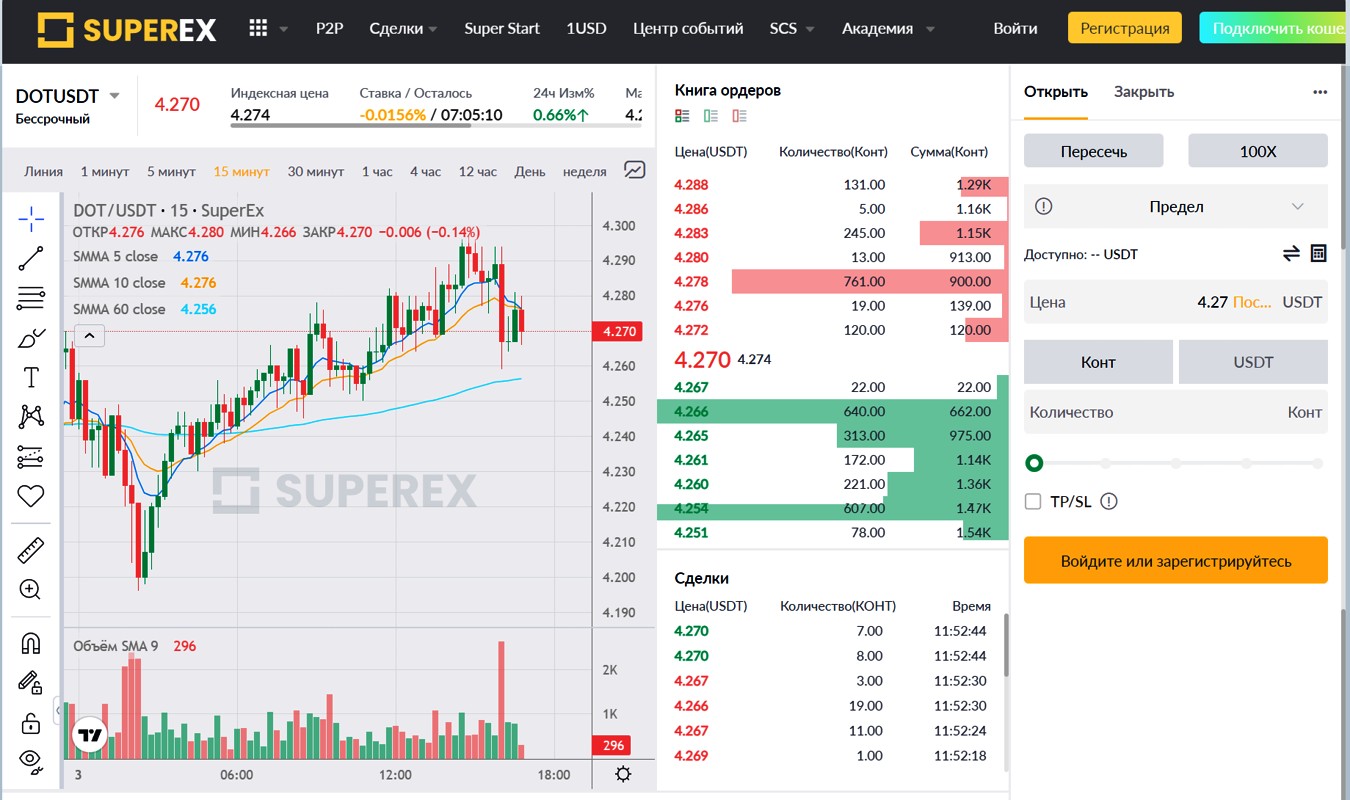Select the Линия chart type
1350x800 pixels.
point(43,171)
